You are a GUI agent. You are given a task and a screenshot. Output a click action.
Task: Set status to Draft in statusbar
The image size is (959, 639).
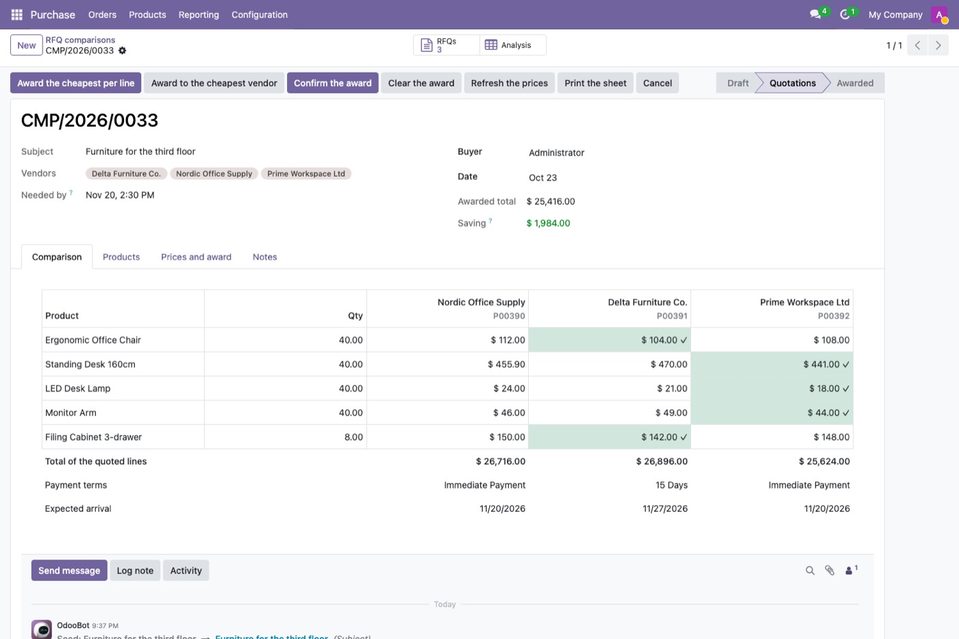tap(738, 83)
